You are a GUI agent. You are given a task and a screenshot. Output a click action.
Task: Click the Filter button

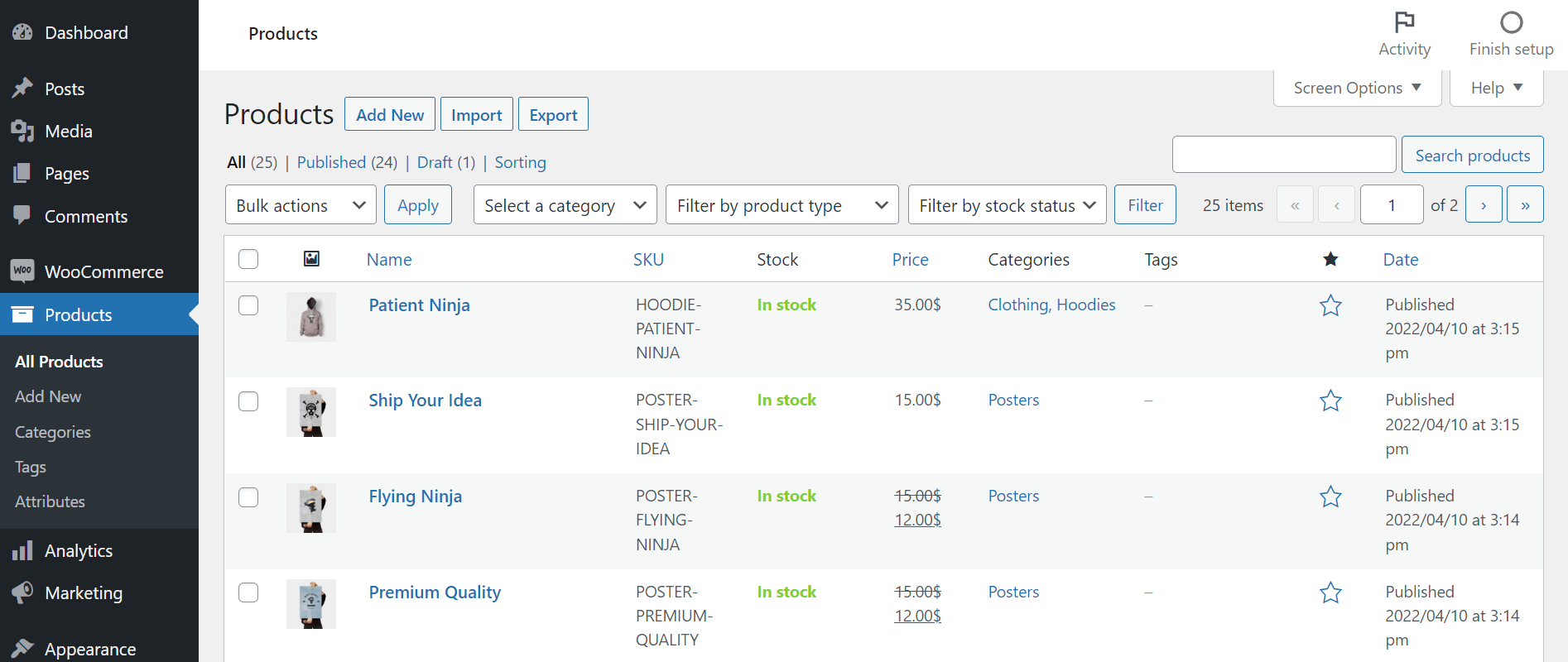[1145, 204]
